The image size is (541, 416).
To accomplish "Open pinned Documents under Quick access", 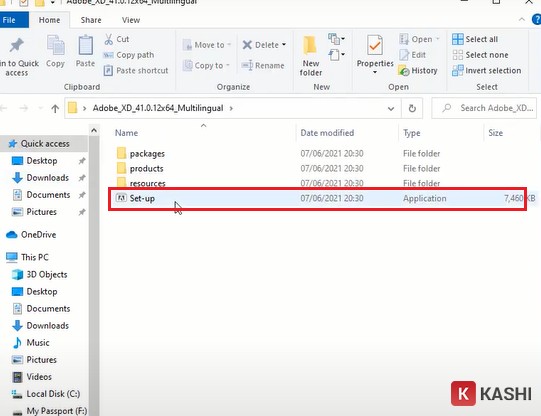I will click(x=48, y=195).
